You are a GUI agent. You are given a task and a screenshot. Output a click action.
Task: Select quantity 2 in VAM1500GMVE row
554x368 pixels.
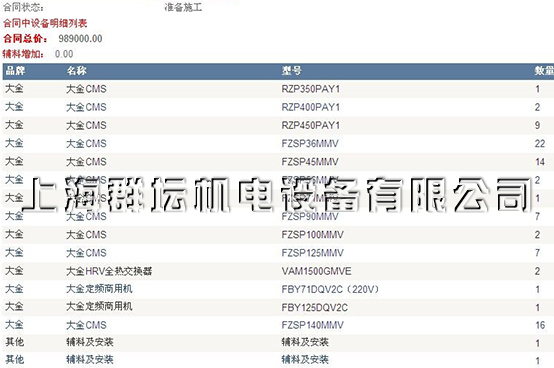tap(537, 271)
